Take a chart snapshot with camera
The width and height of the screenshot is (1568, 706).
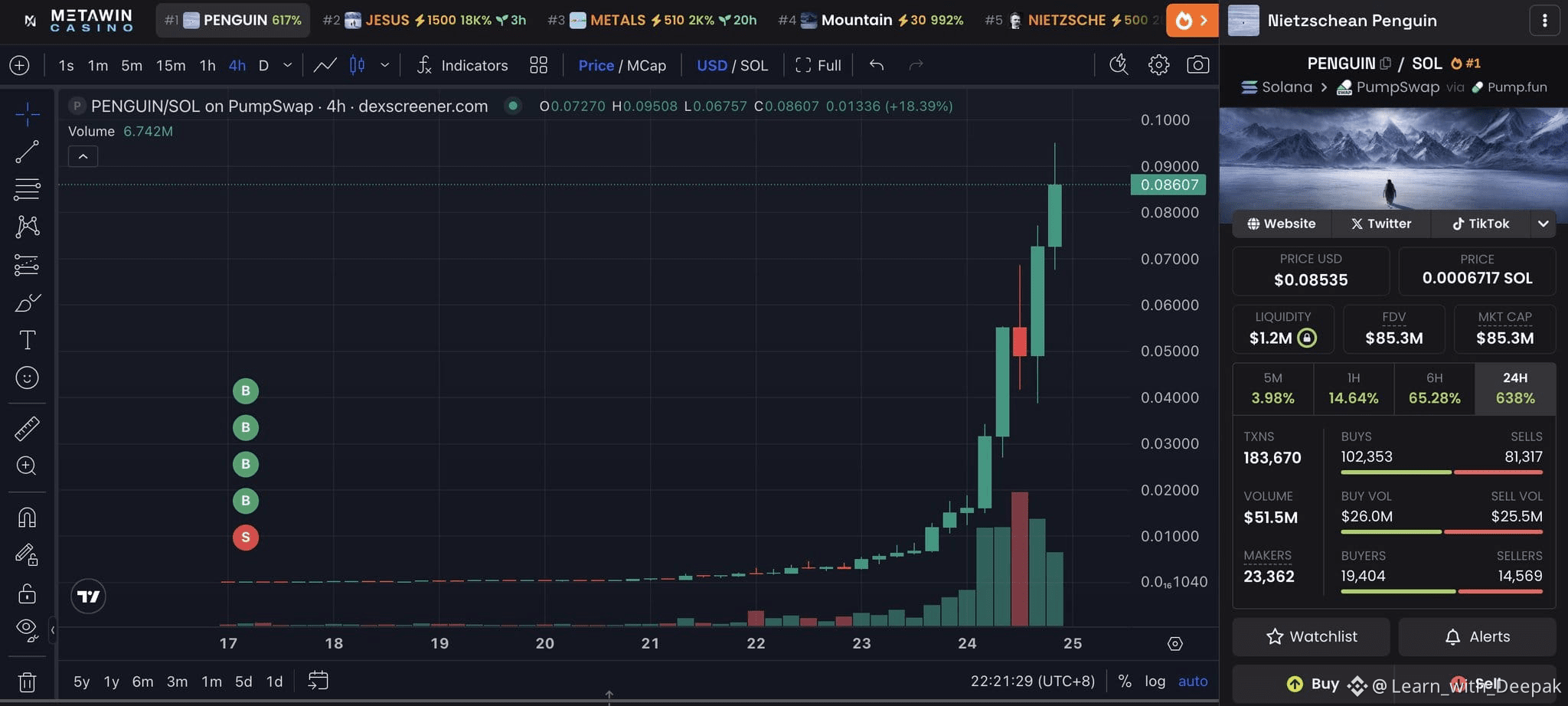click(1198, 65)
